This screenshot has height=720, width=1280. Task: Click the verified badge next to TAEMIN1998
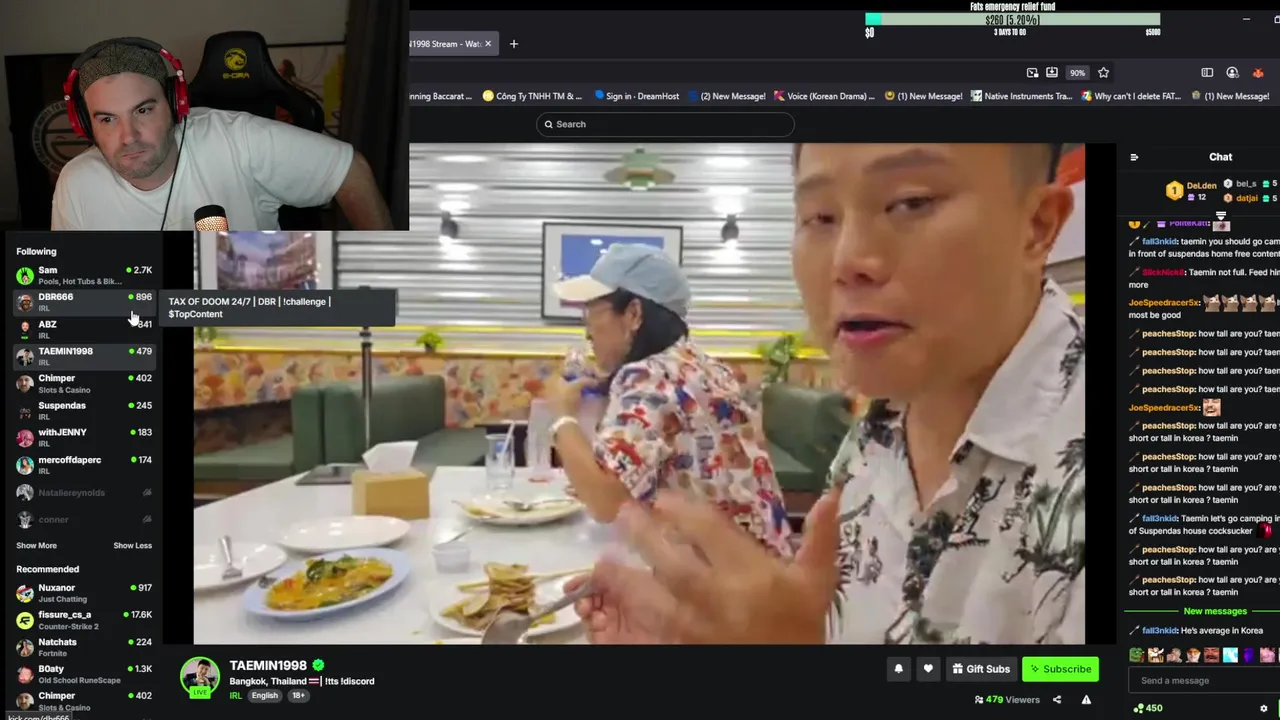pyautogui.click(x=318, y=665)
